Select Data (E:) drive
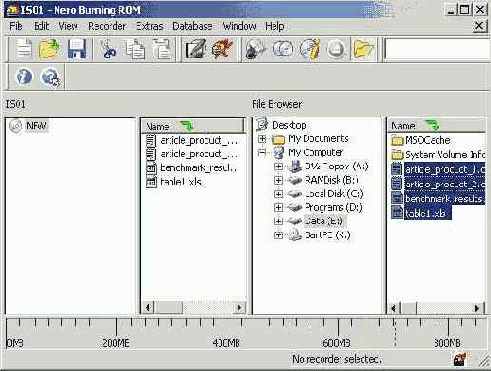The width and height of the screenshot is (491, 371). tap(323, 221)
